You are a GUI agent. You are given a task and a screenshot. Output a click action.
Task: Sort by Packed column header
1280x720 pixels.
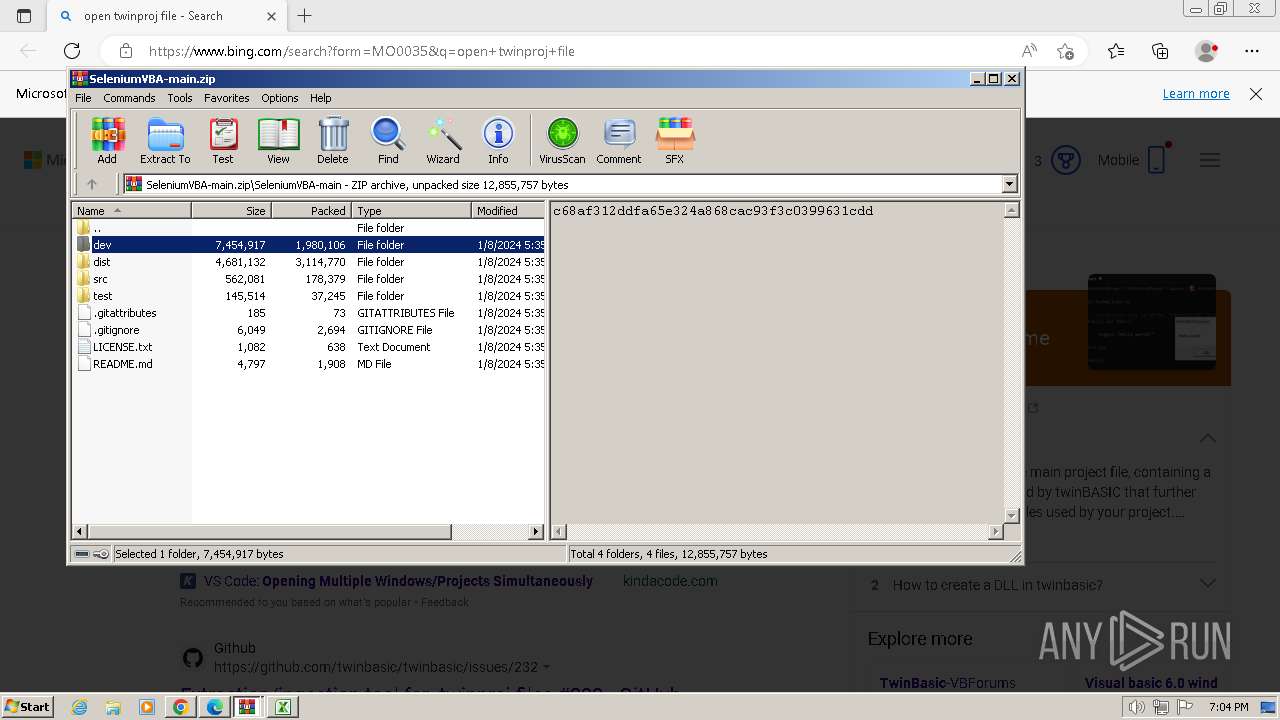pos(311,210)
